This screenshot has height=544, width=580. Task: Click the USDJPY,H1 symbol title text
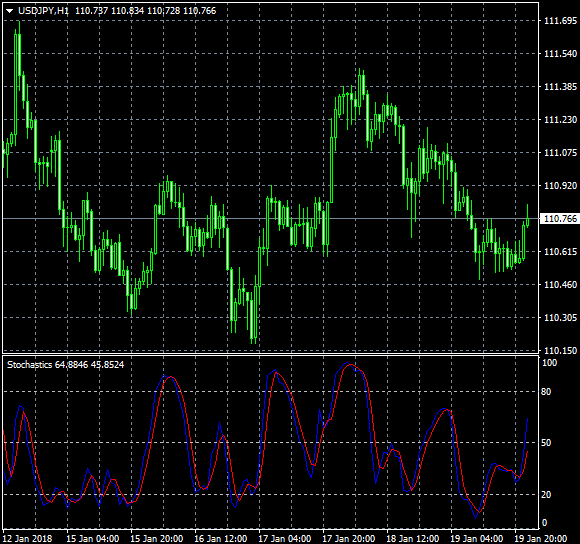pos(43,11)
